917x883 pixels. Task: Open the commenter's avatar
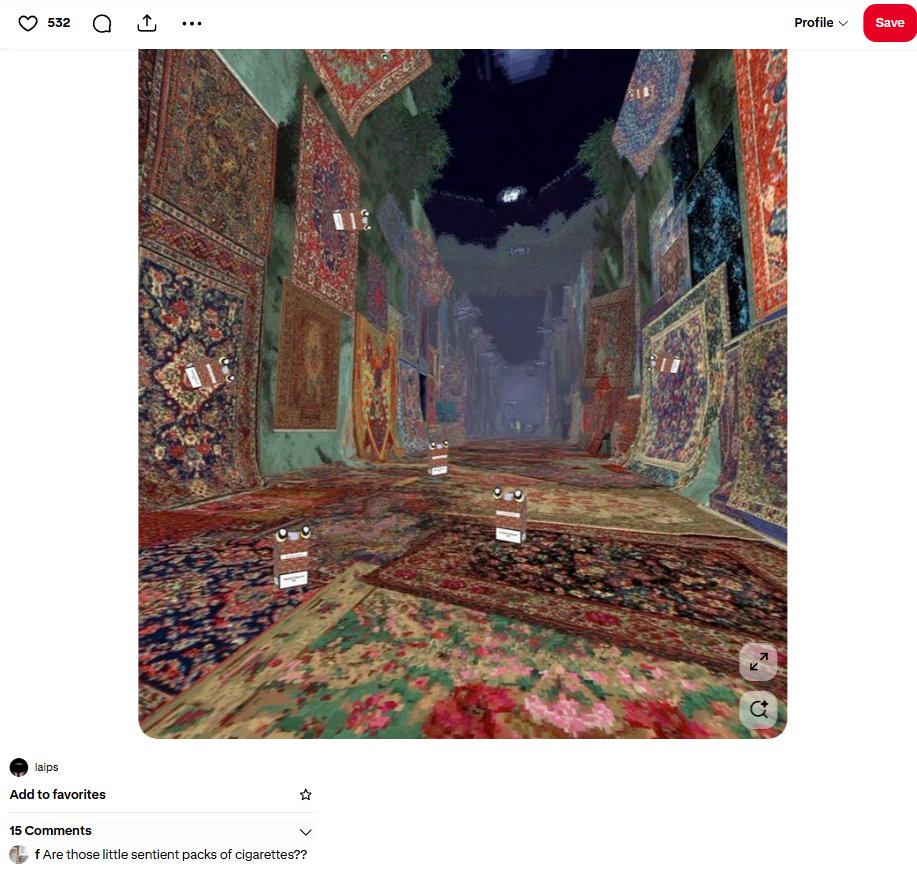(x=19, y=854)
